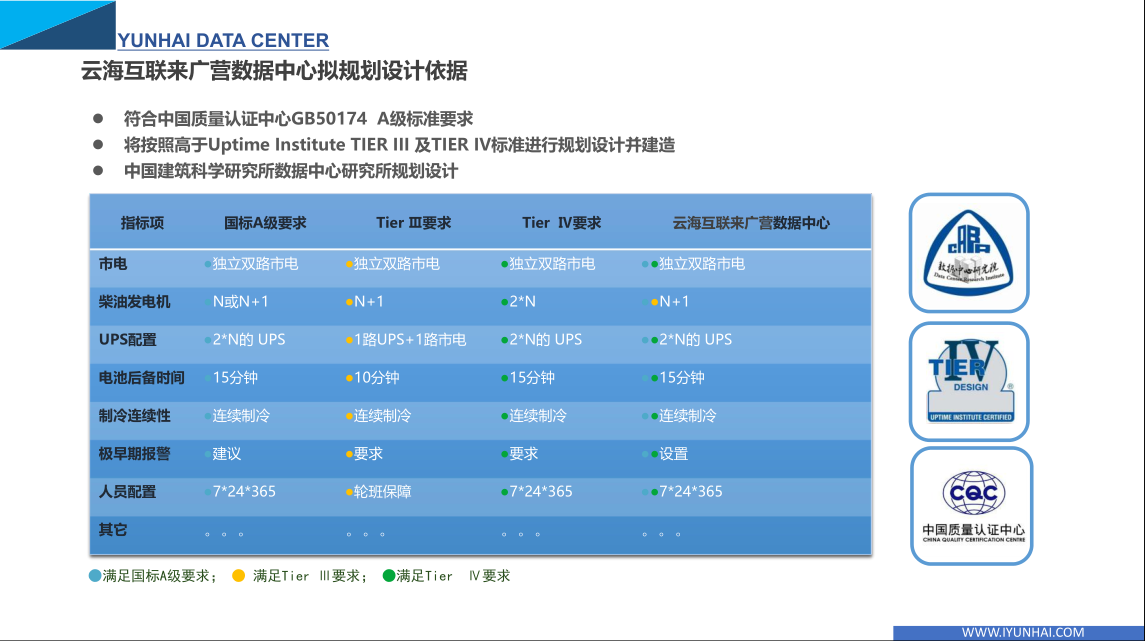This screenshot has height=641, width=1145.
Task: Click the YUNHAI DATA CENTER underlined heading
Action: [x=223, y=41]
